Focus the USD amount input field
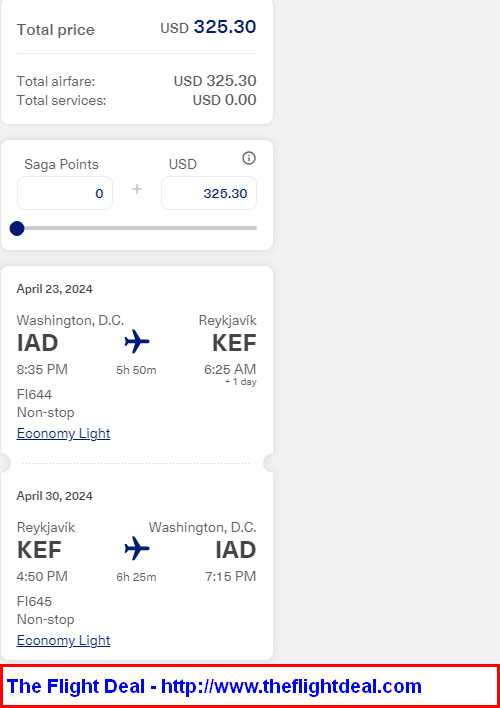This screenshot has height=708, width=500. click(x=209, y=193)
